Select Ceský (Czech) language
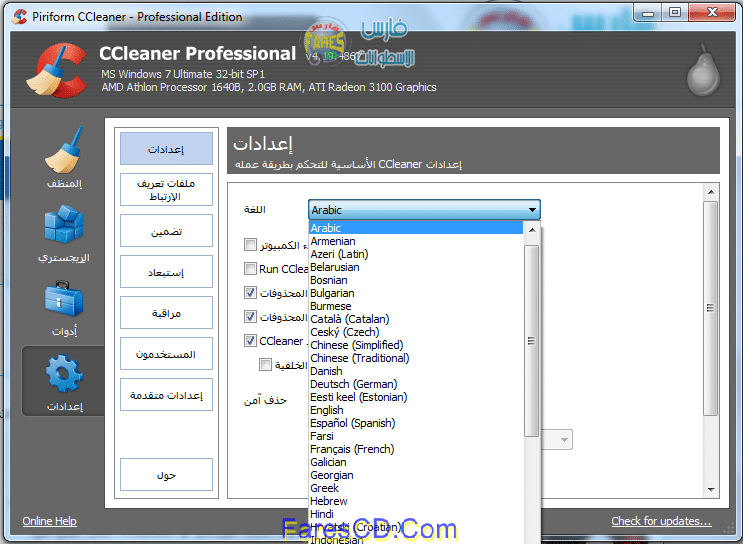 (416, 332)
